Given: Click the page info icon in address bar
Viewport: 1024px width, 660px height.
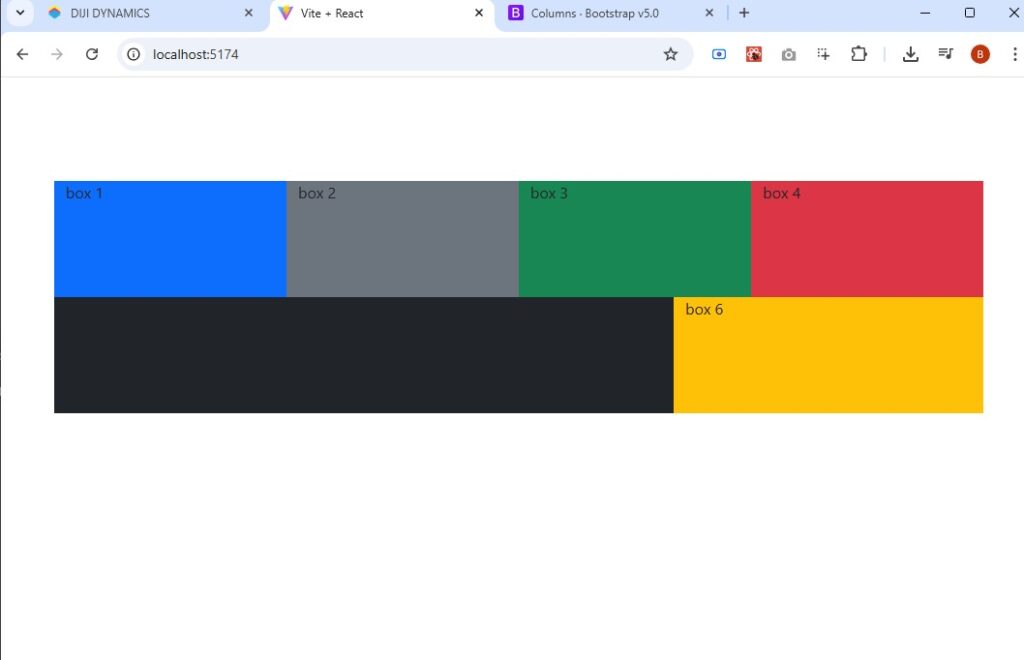Looking at the screenshot, I should pyautogui.click(x=133, y=55).
